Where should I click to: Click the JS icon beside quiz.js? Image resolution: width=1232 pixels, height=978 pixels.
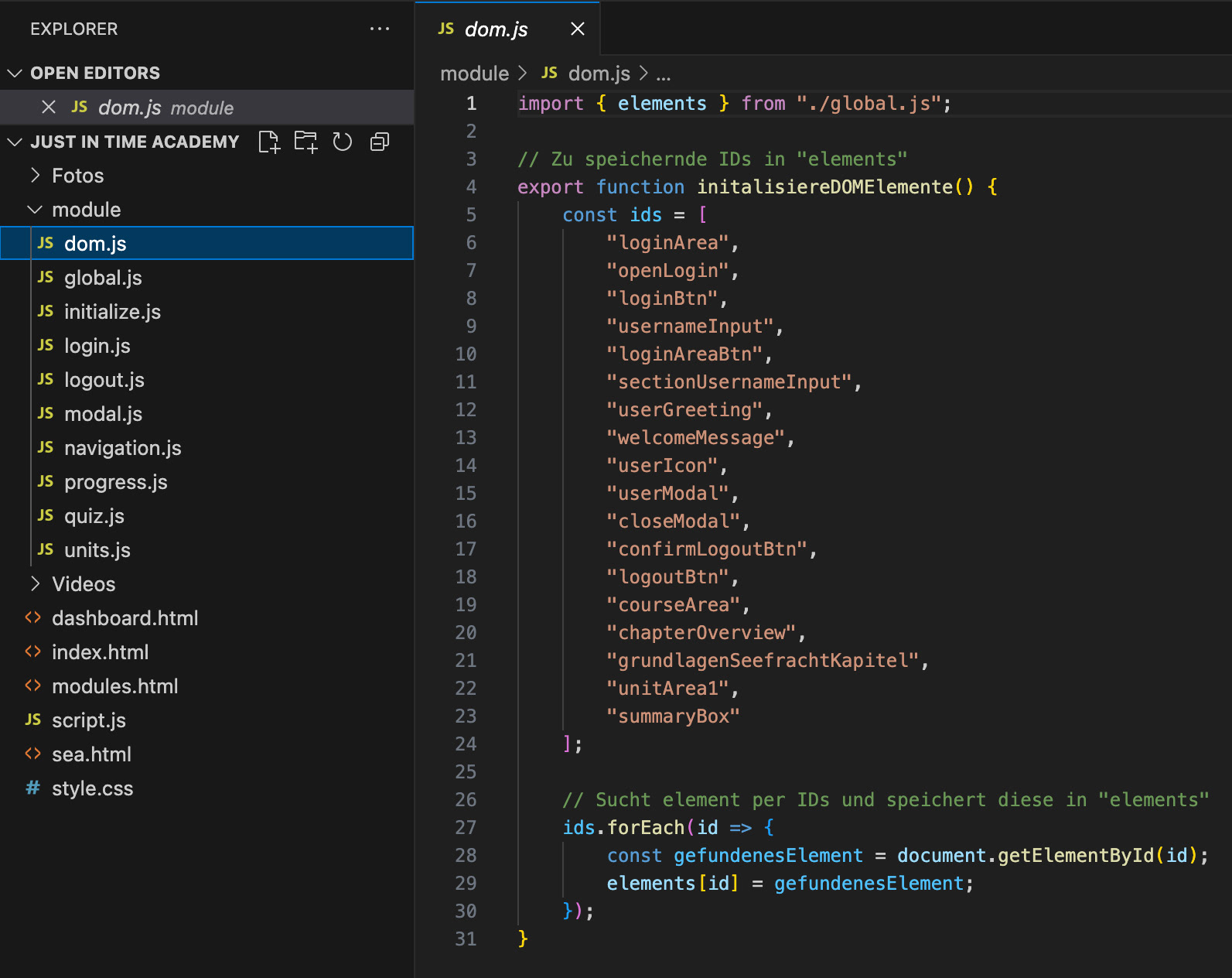[x=46, y=515]
